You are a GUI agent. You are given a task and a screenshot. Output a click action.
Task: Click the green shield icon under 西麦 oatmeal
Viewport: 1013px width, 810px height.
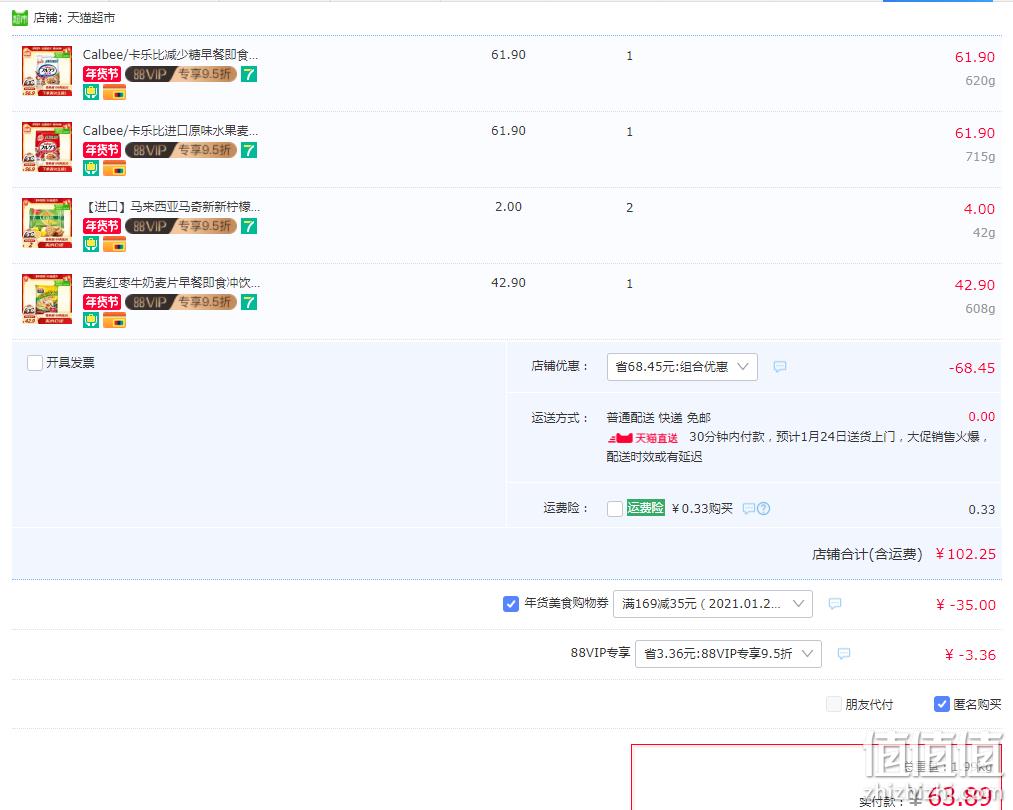(x=91, y=320)
